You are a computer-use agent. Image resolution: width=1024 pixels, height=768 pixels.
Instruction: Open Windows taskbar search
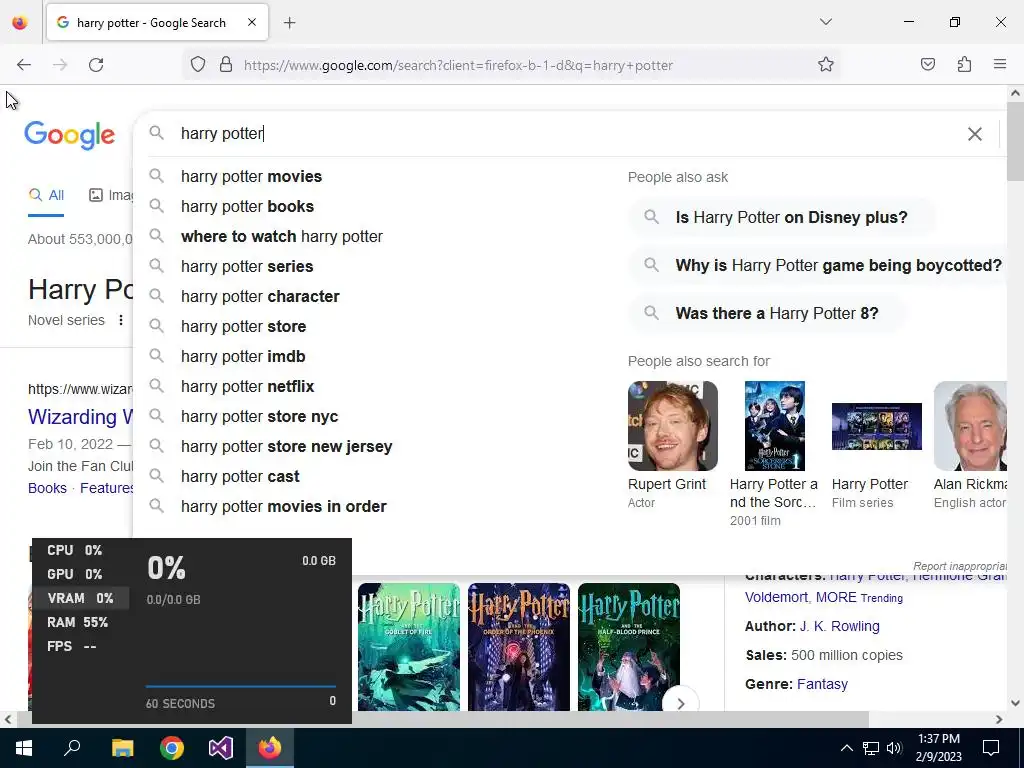[x=72, y=748]
